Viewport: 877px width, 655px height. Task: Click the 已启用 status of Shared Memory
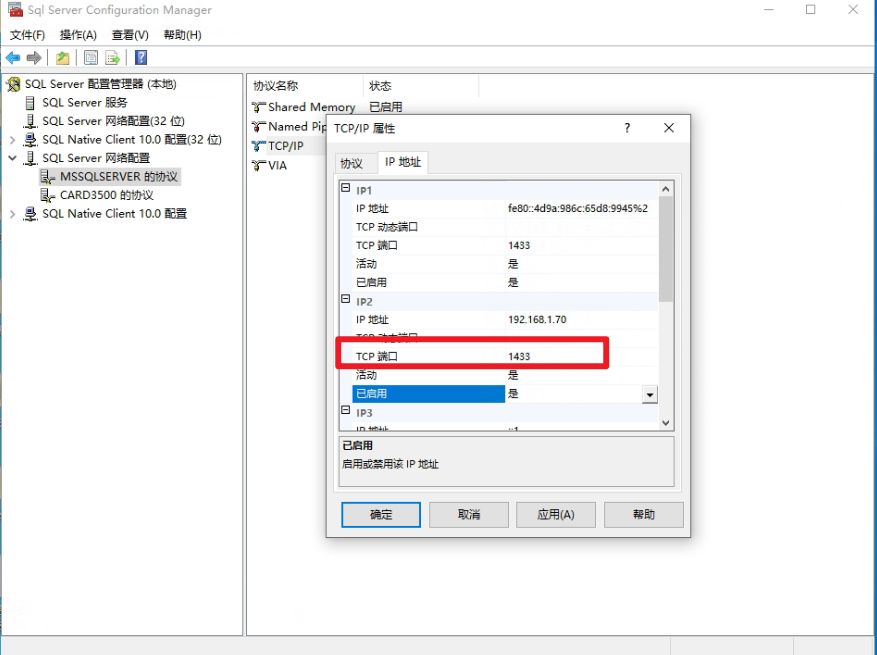click(x=386, y=107)
